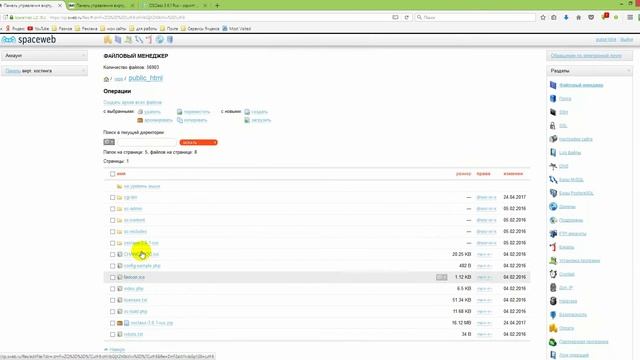Go up one level via the folder link
The height and width of the screenshot is (360, 640).
click(142, 186)
